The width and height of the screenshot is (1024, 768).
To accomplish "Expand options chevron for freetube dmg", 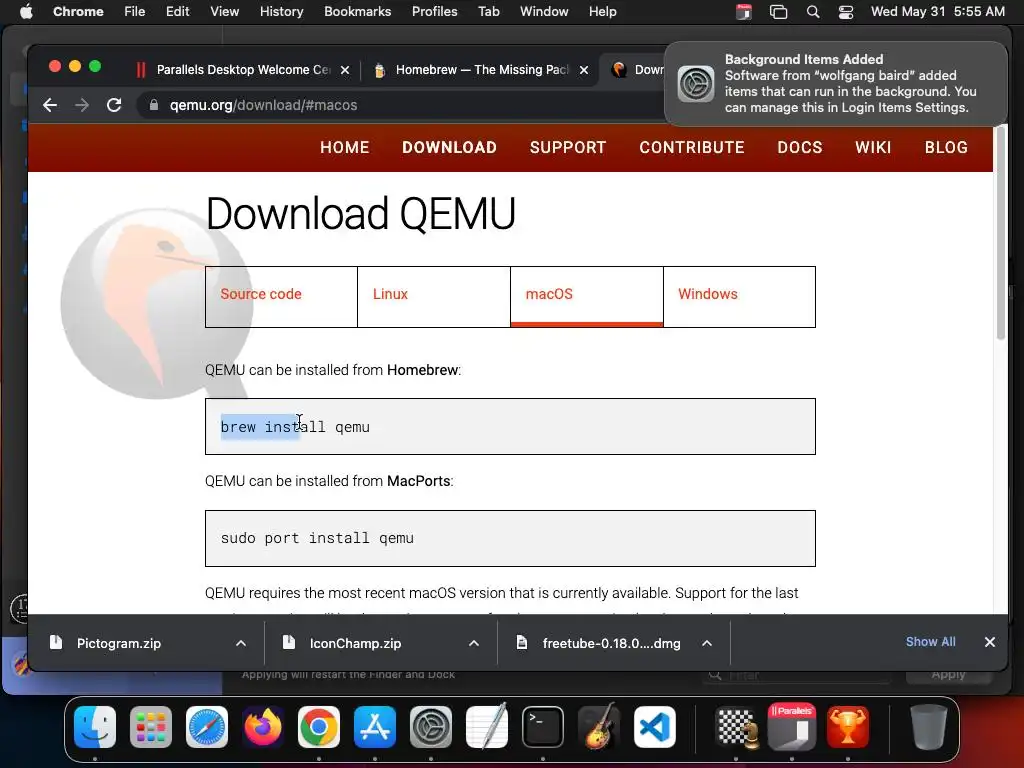I will tap(707, 643).
